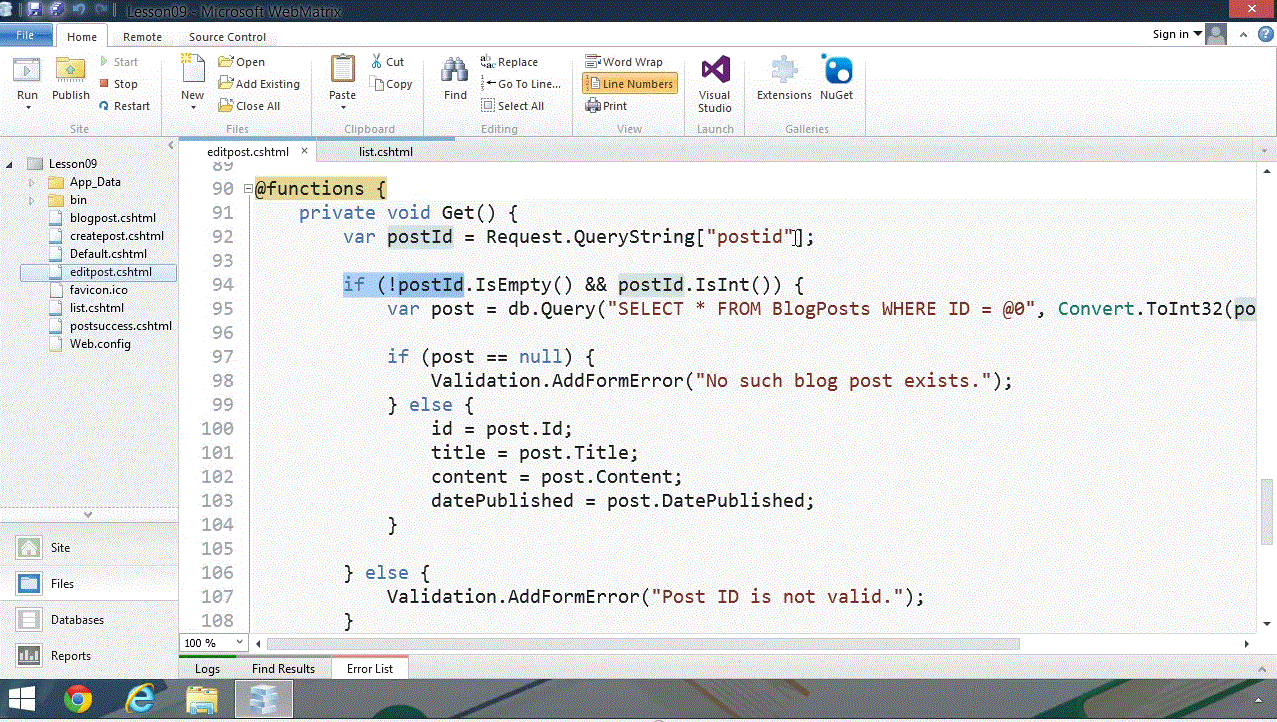Viewport: 1277px width, 722px height.
Task: Click Select All
Action: tap(513, 106)
